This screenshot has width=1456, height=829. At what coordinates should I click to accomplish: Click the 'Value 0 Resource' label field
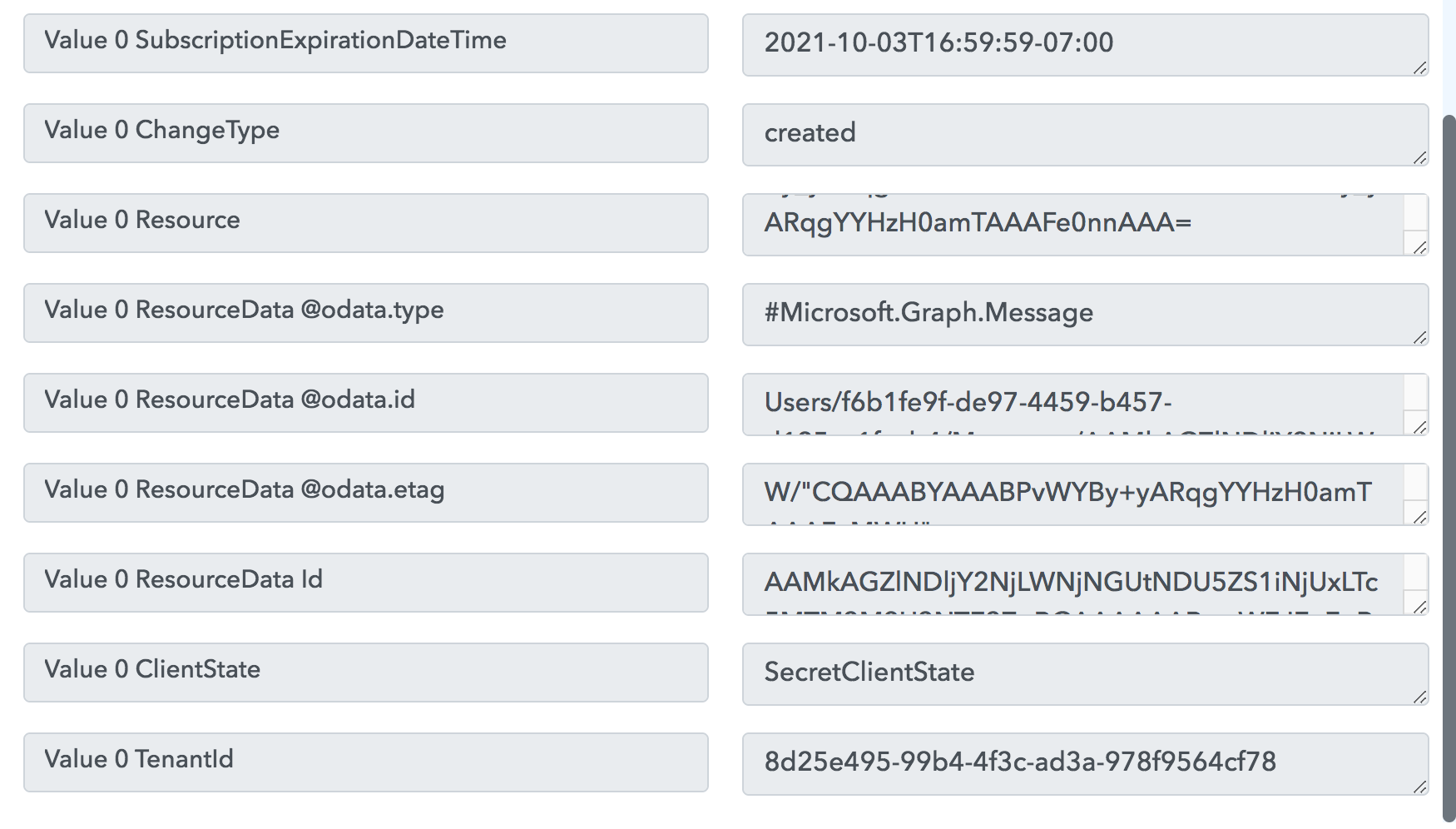pyautogui.click(x=365, y=222)
